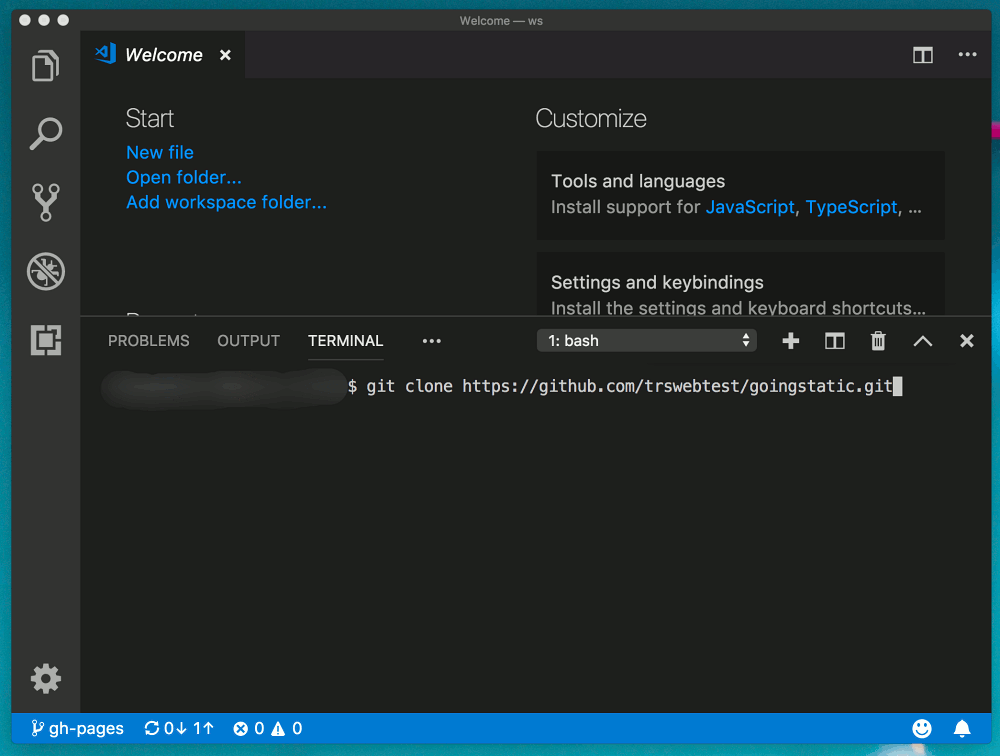Select the TERMINAL panel tab
The height and width of the screenshot is (756, 1000).
coord(346,341)
